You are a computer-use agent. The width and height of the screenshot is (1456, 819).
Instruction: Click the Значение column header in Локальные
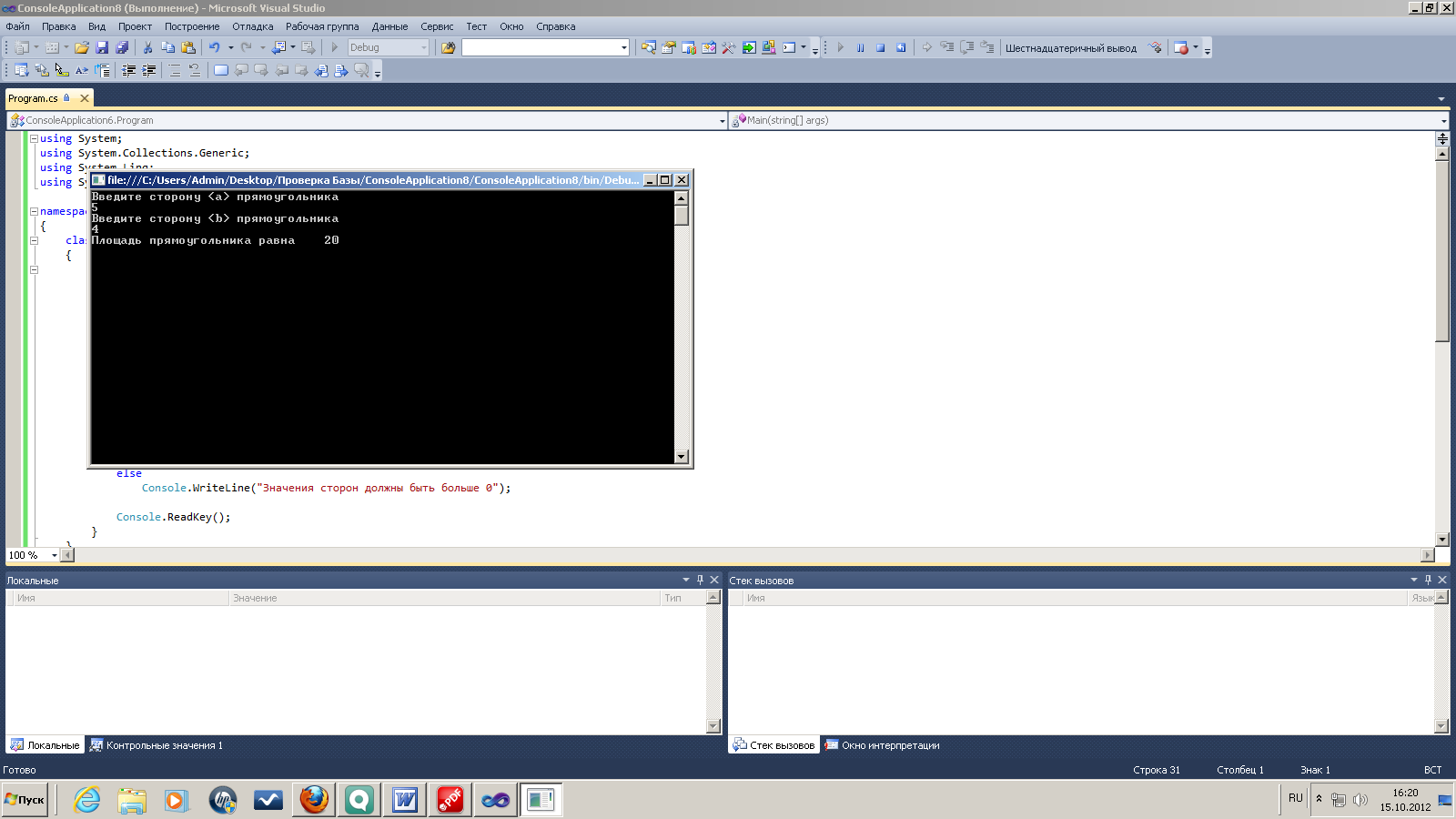444,598
